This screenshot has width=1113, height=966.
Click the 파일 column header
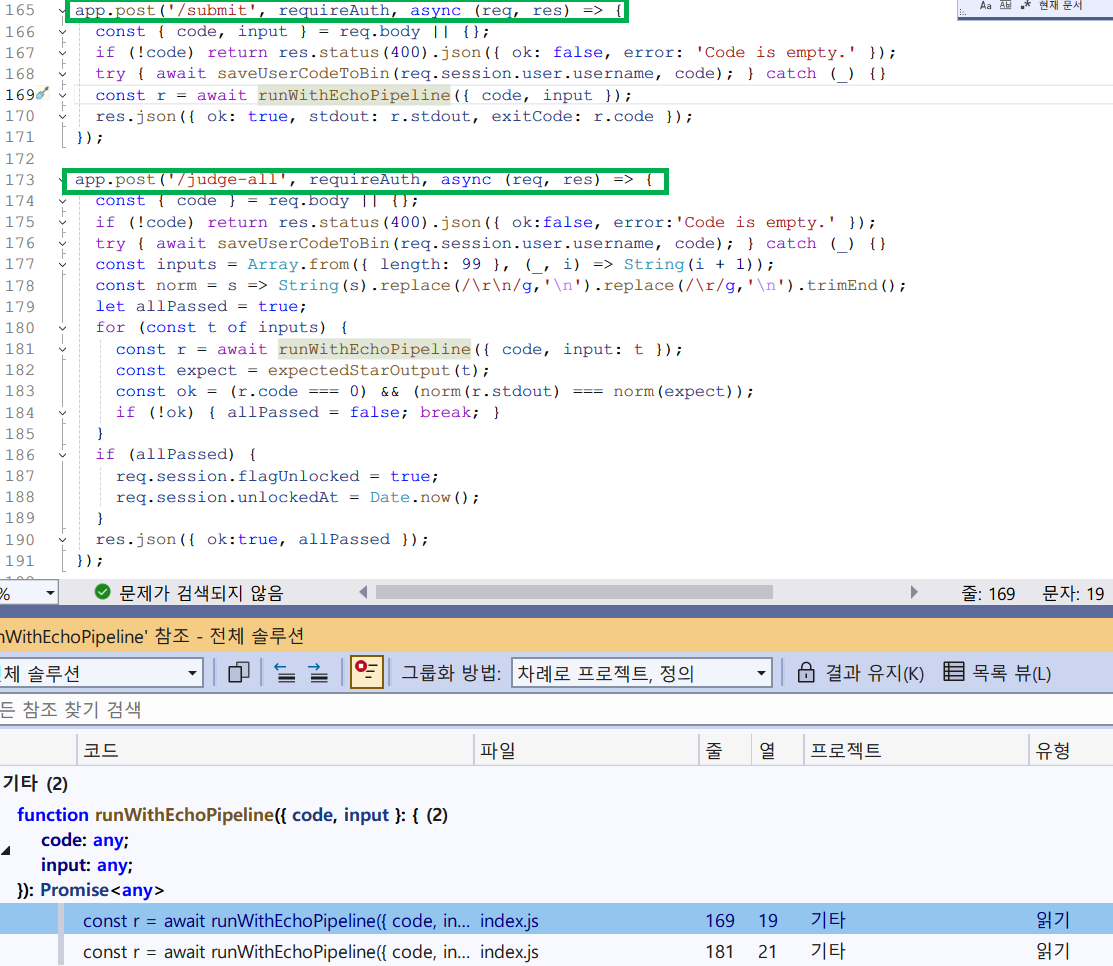[586, 750]
